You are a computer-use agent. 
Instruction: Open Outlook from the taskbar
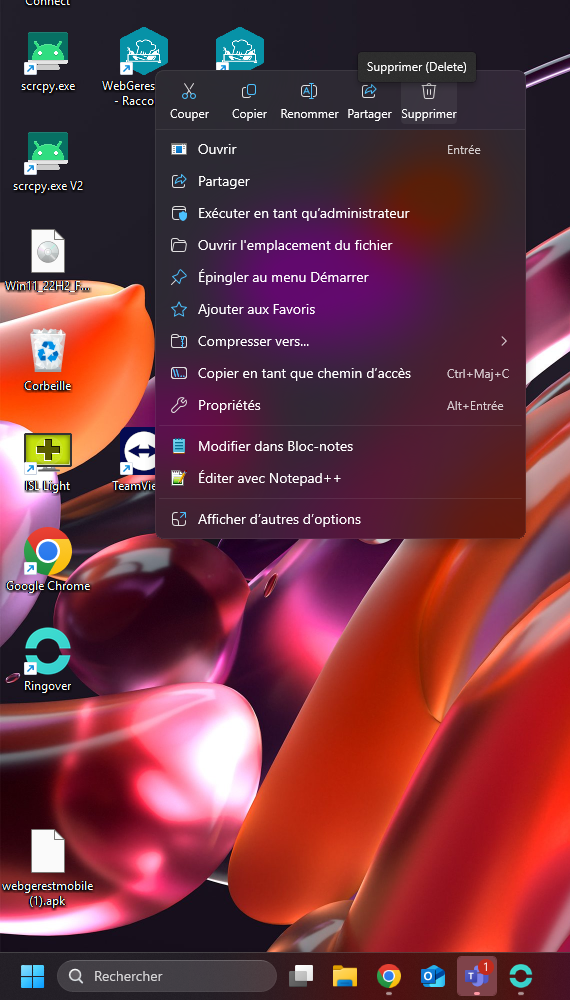pyautogui.click(x=433, y=976)
